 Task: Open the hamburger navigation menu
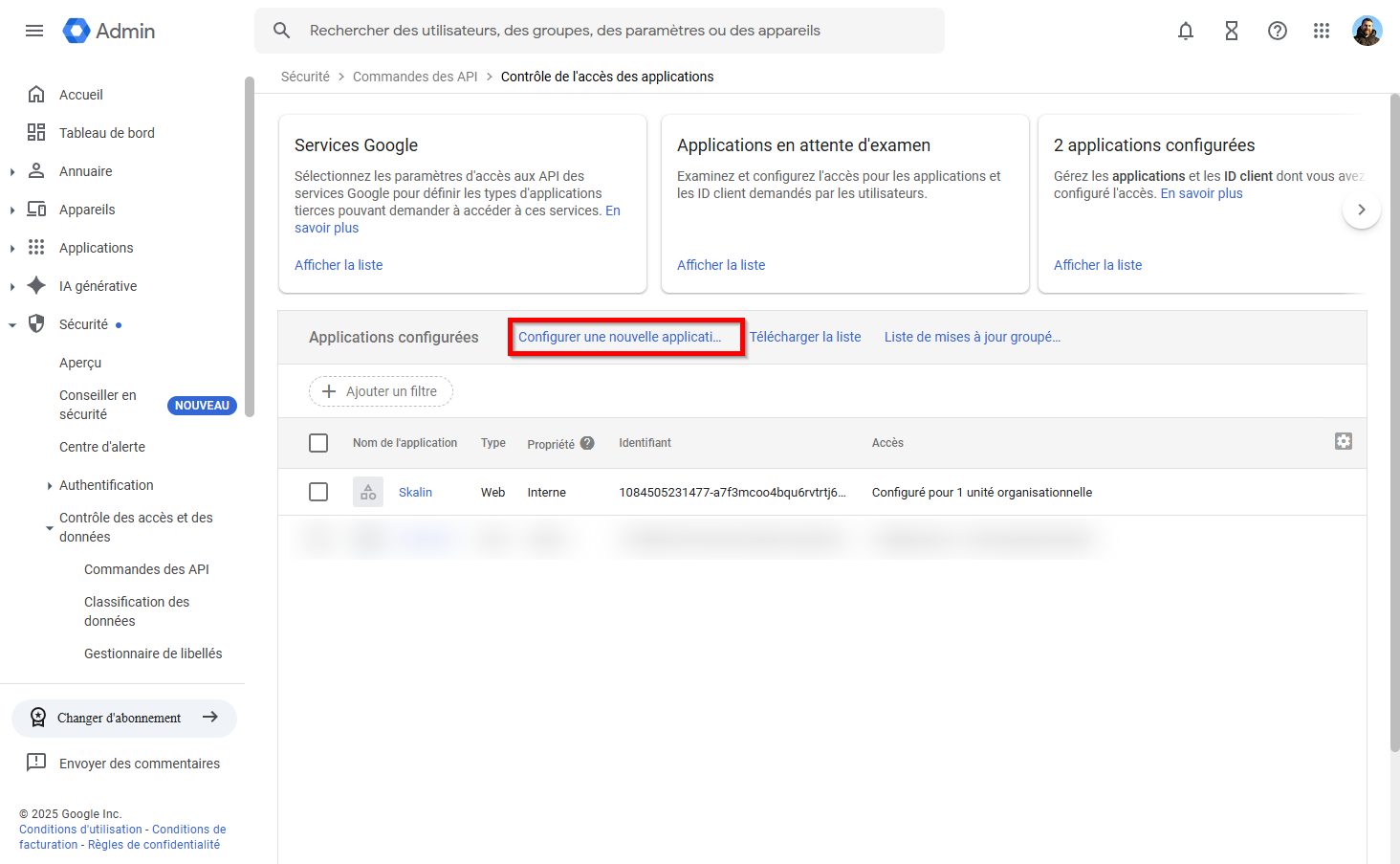coord(34,31)
